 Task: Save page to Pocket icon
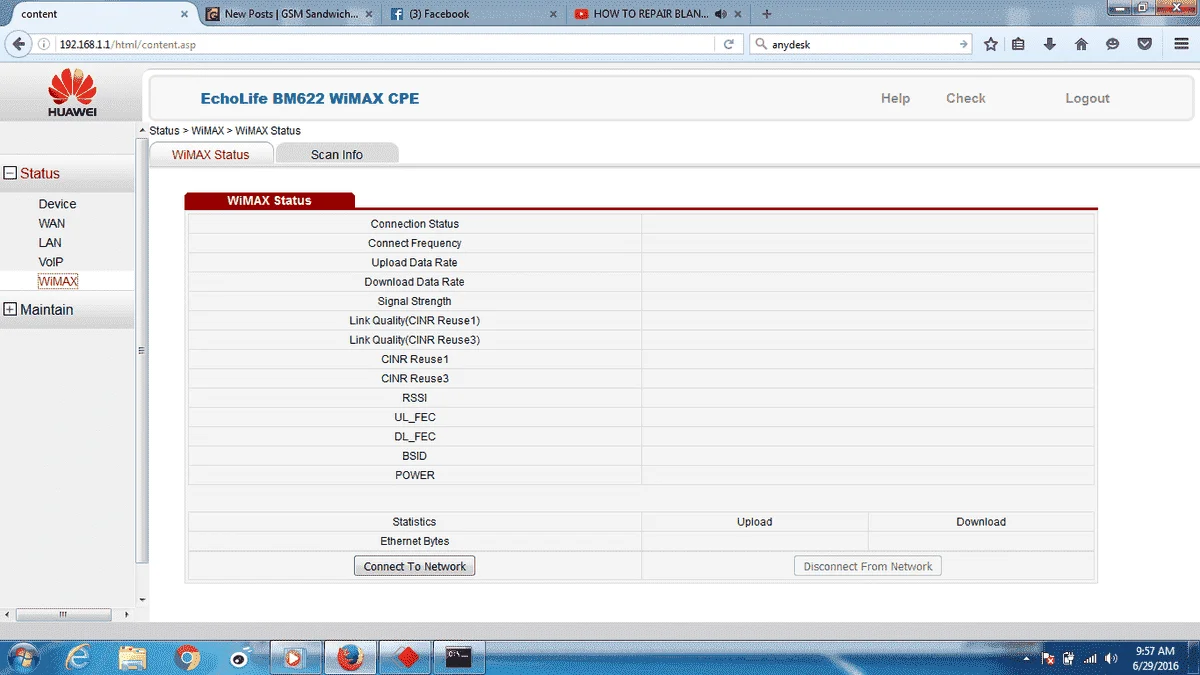(1145, 44)
